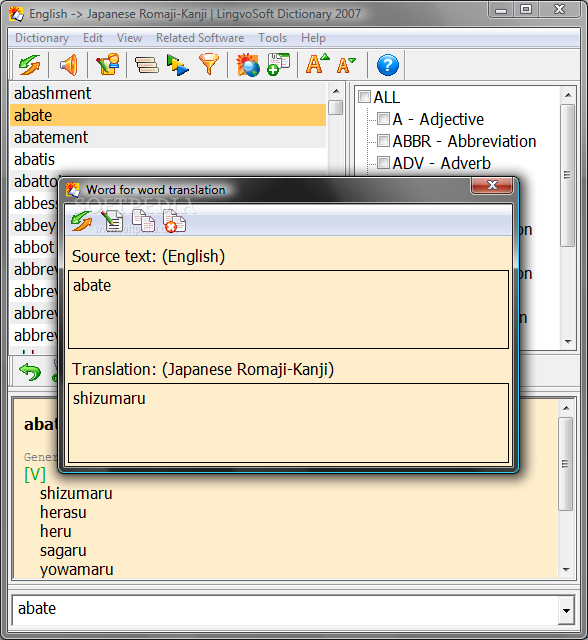Click the Source text box containing abate
Viewport: 588px width, 640px height.
(288, 309)
